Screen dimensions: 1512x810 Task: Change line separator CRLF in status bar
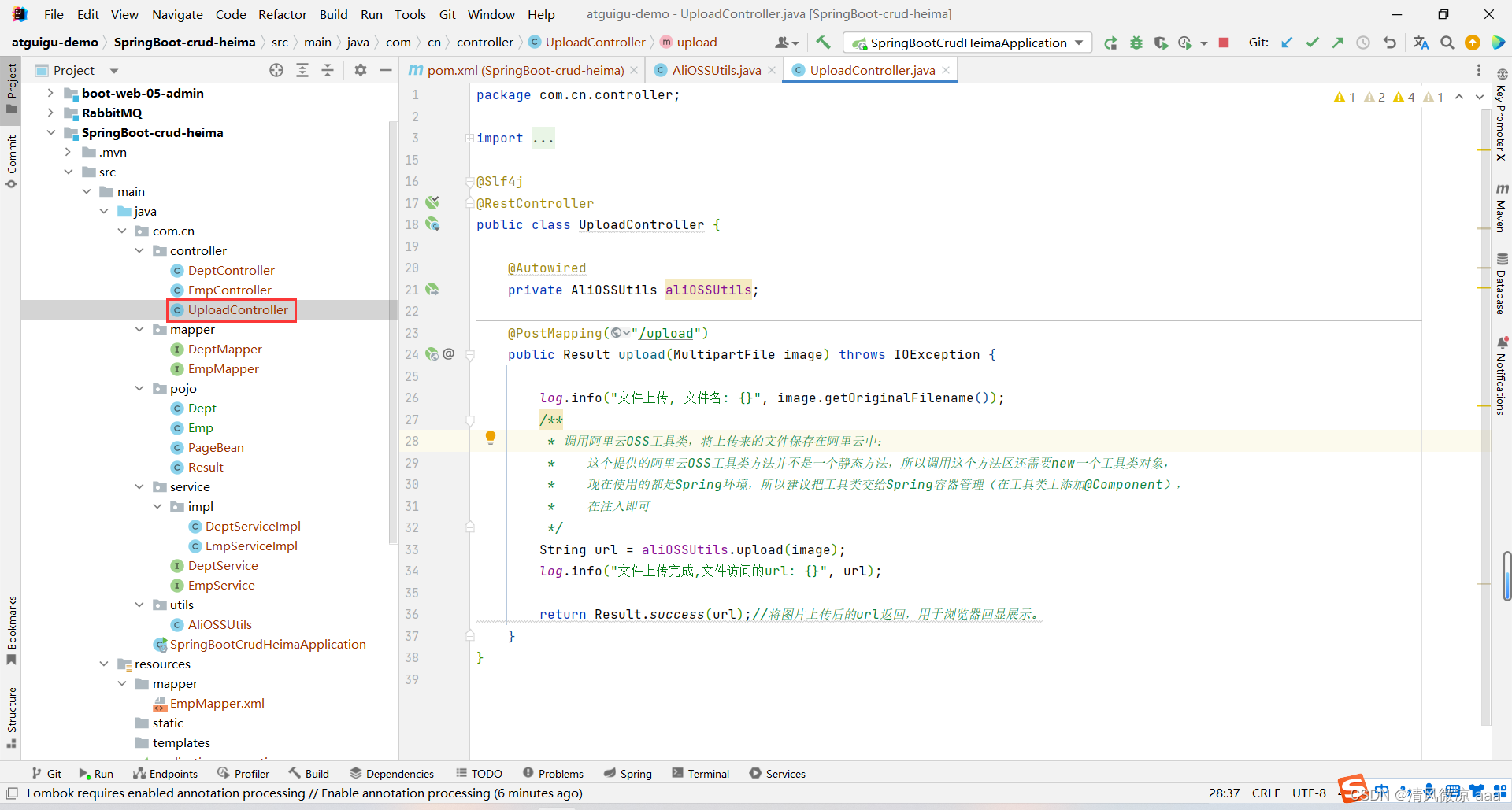pyautogui.click(x=1266, y=793)
